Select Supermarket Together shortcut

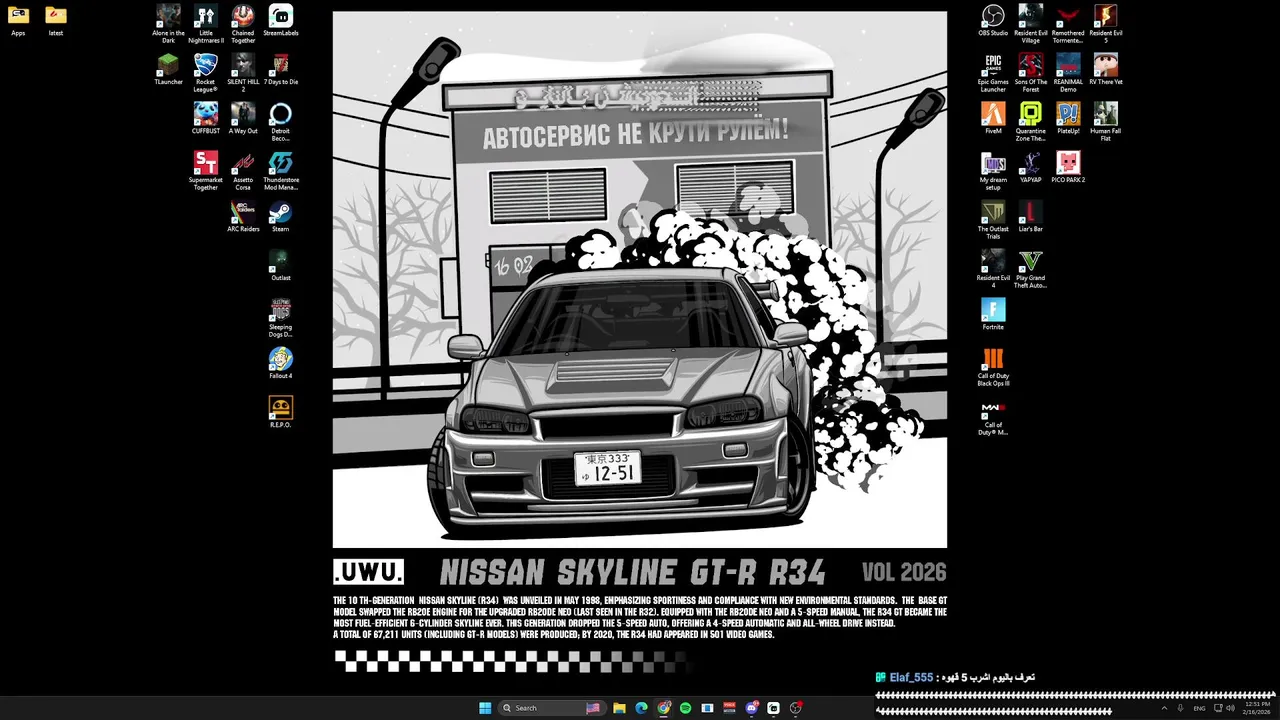coord(206,170)
